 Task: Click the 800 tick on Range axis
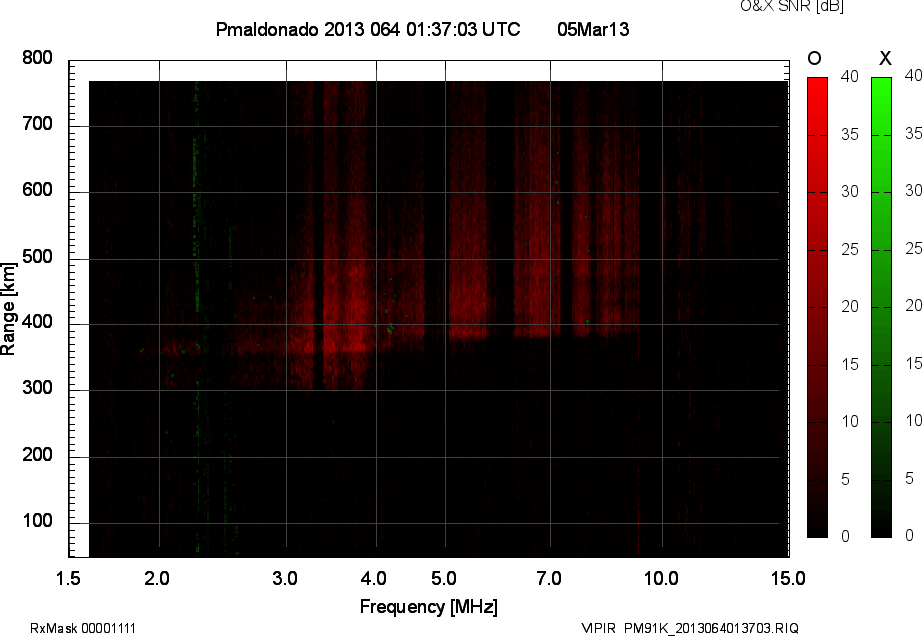(x=37, y=58)
